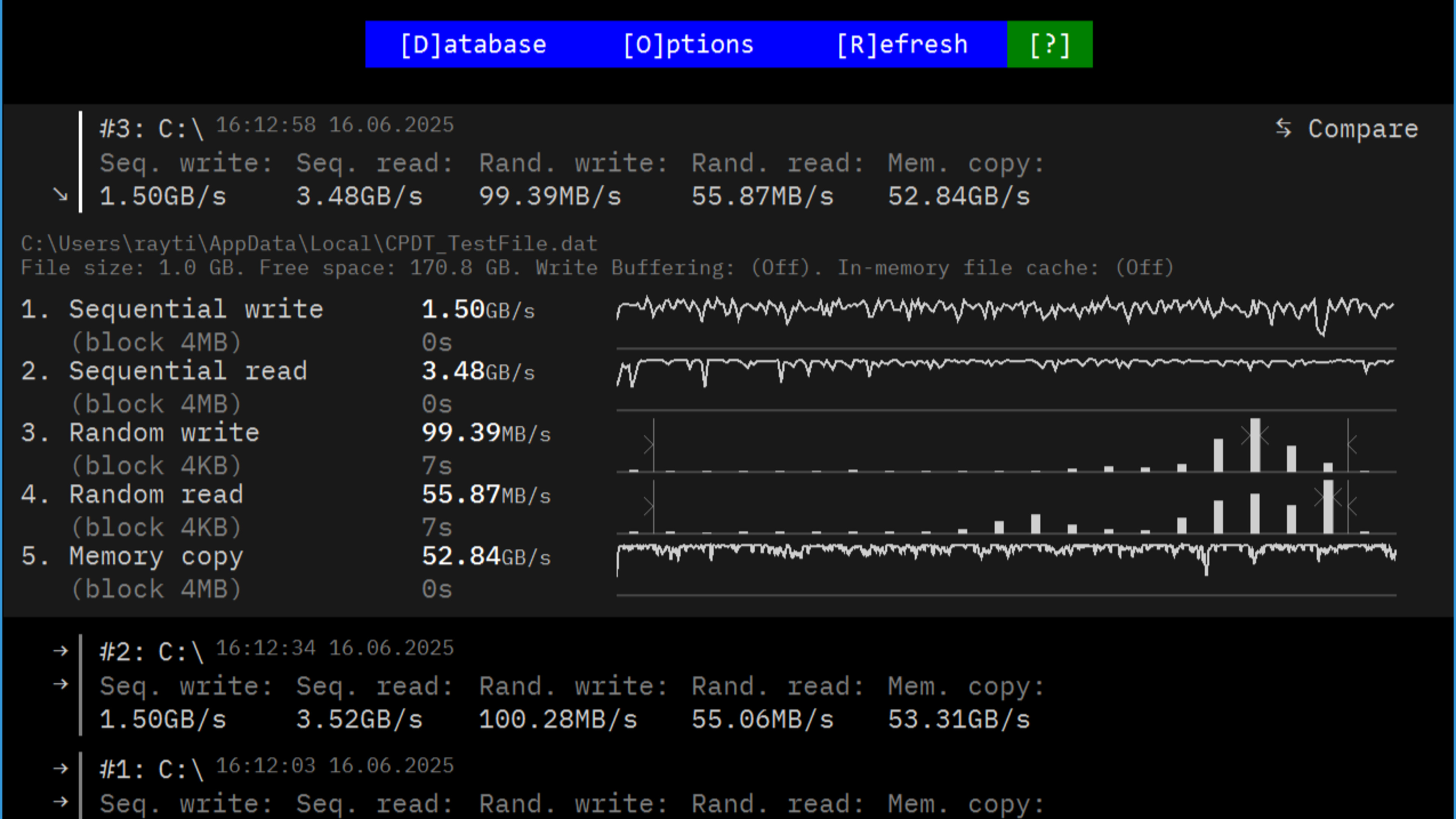The height and width of the screenshot is (819, 1456).
Task: Click the CPDT_TestFile.dat file path
Action: (x=309, y=244)
